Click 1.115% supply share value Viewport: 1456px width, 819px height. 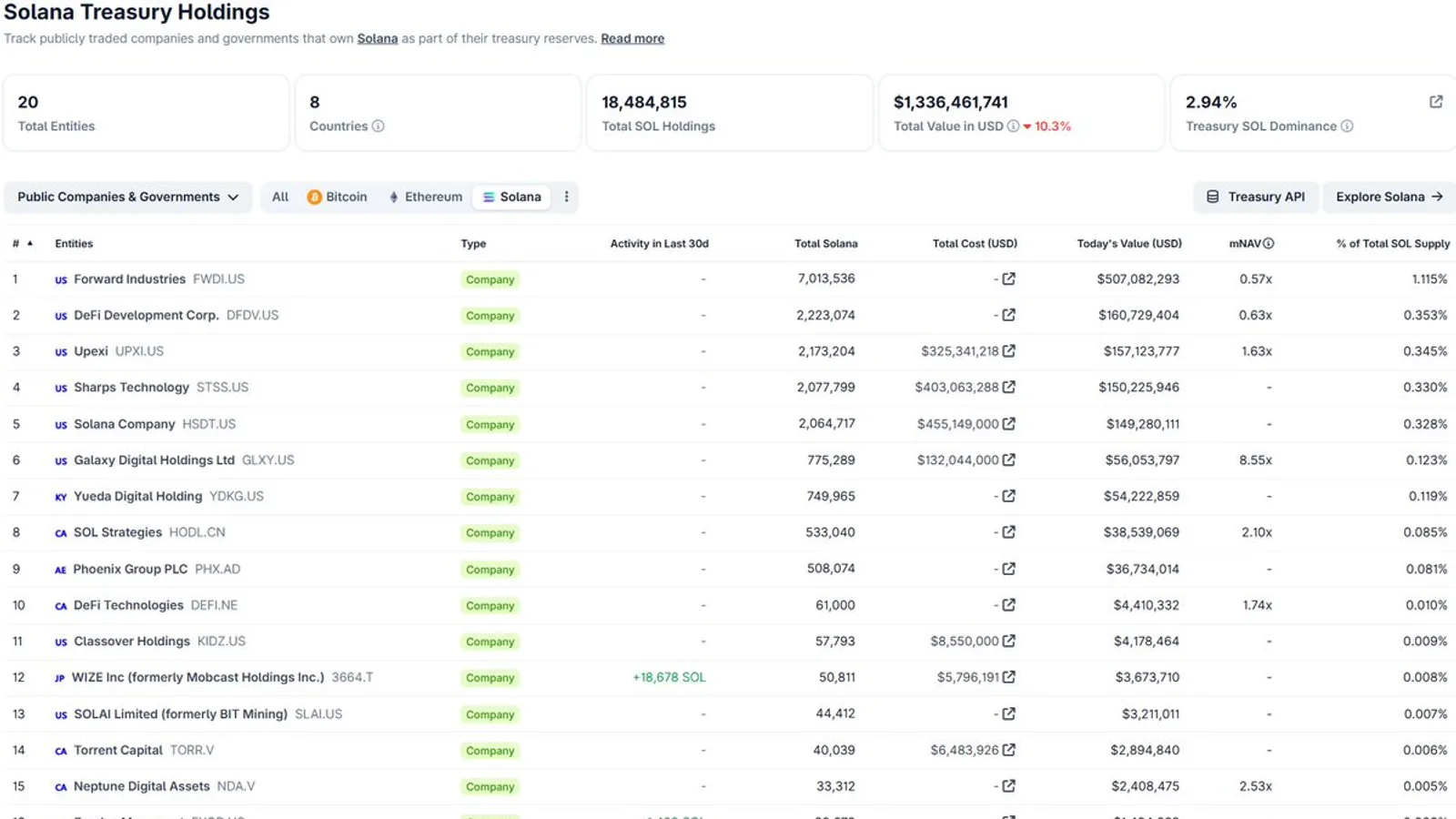pos(1430,279)
